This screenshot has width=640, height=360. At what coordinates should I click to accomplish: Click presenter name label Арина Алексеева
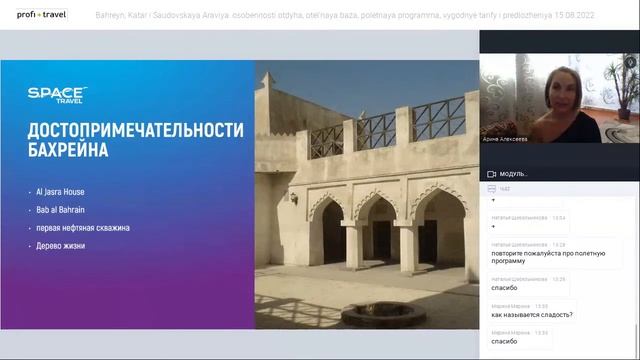tap(505, 139)
